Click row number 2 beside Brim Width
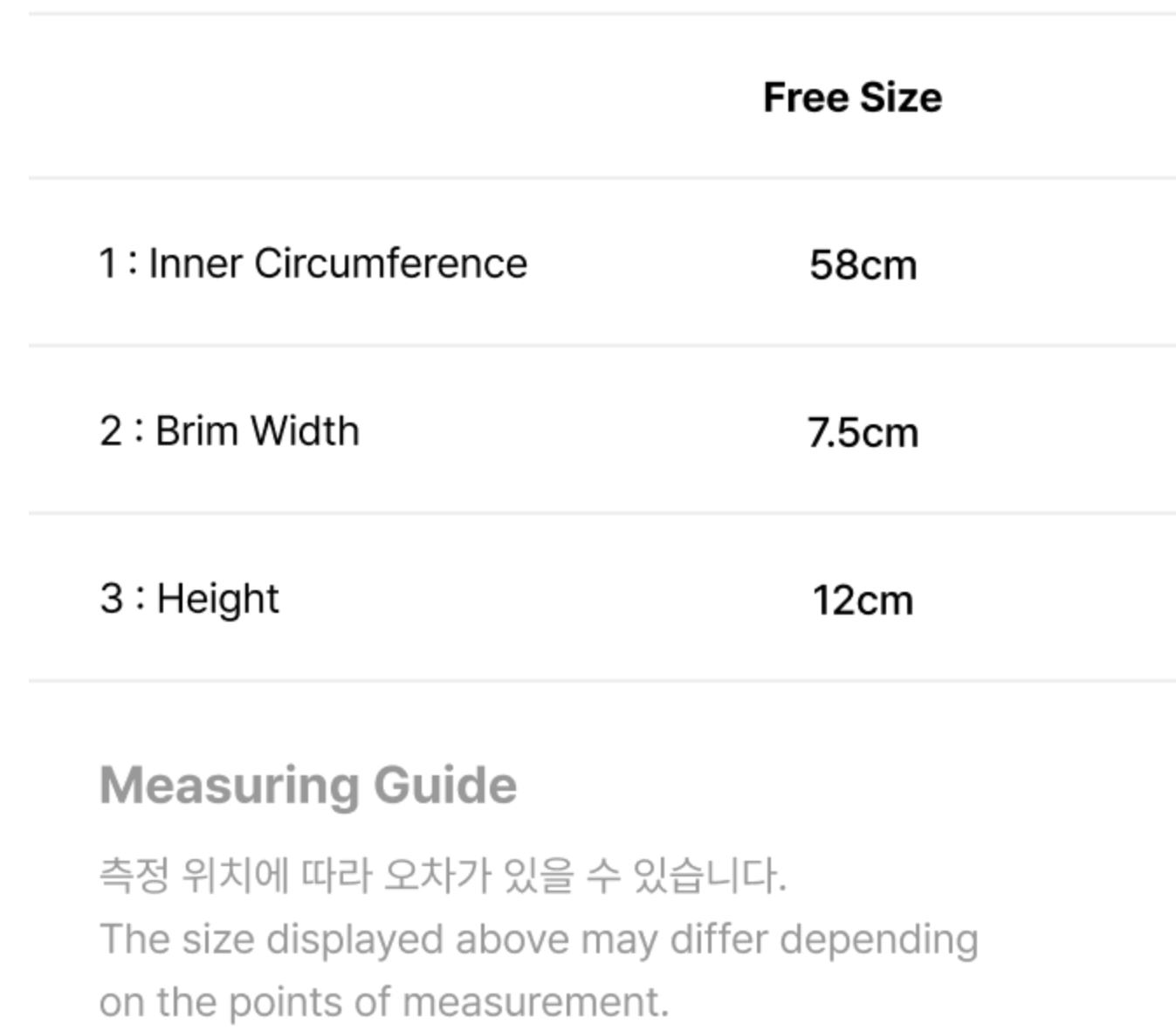This screenshot has width=1176, height=1031. [111, 430]
